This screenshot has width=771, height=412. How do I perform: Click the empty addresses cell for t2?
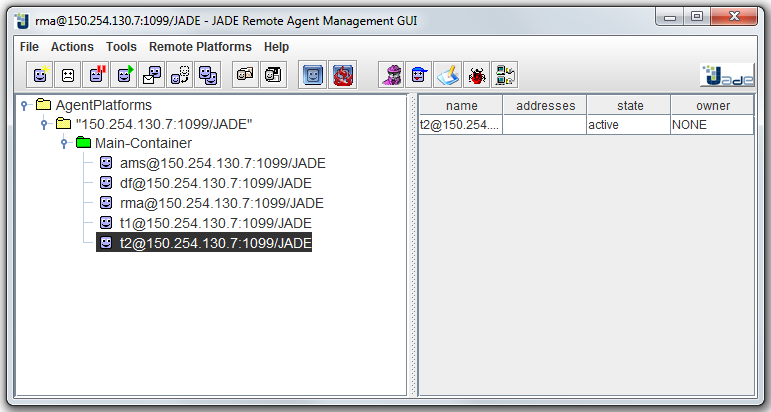click(545, 125)
